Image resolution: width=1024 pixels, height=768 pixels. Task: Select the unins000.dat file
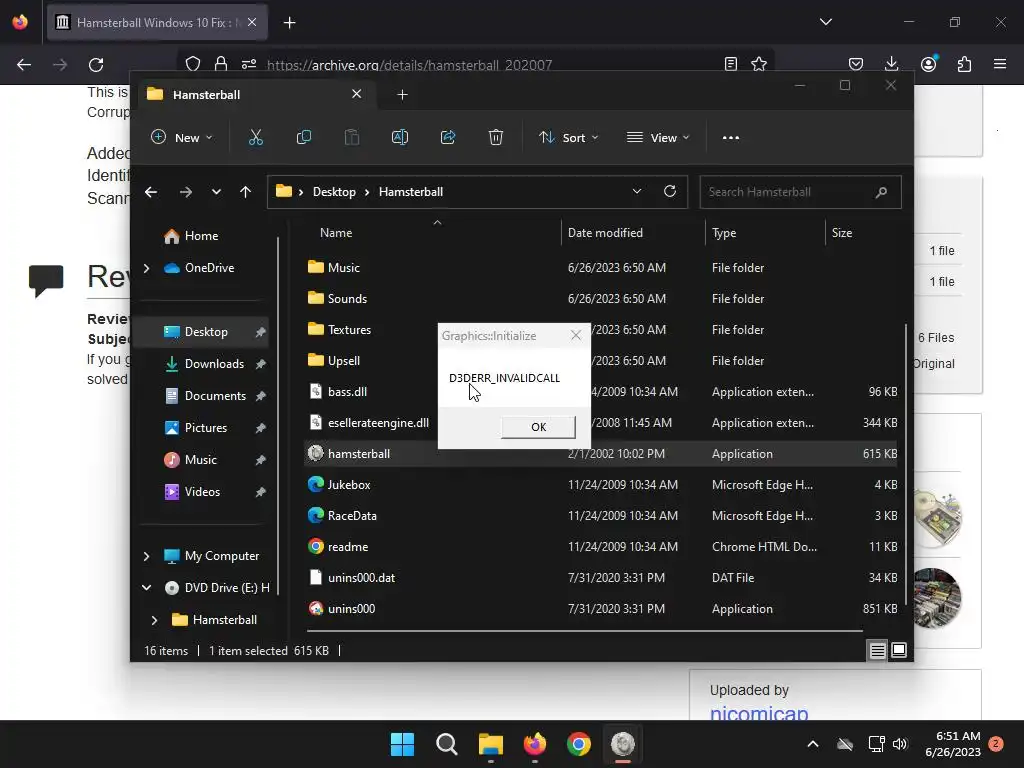[x=361, y=578]
